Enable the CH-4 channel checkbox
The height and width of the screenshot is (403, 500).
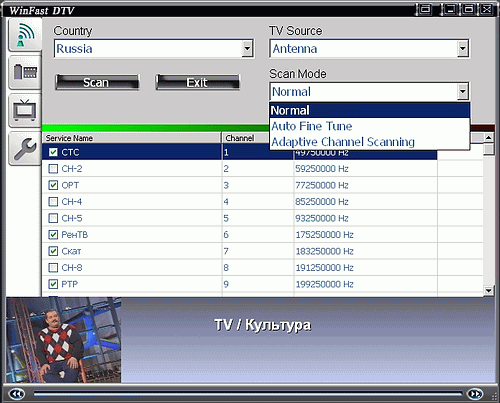pyautogui.click(x=53, y=202)
